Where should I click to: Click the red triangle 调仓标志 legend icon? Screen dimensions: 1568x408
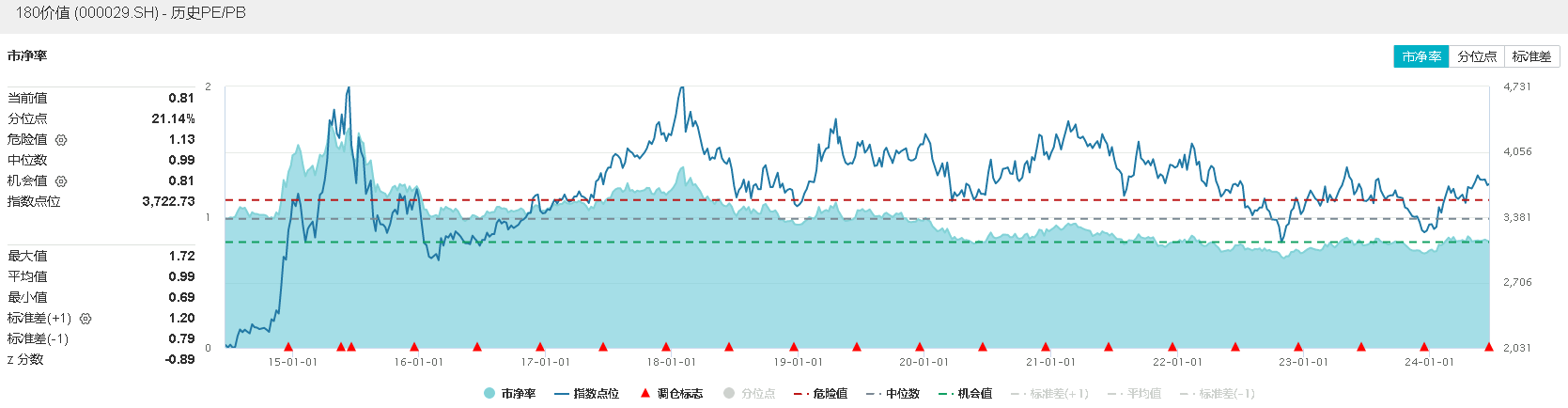645,393
